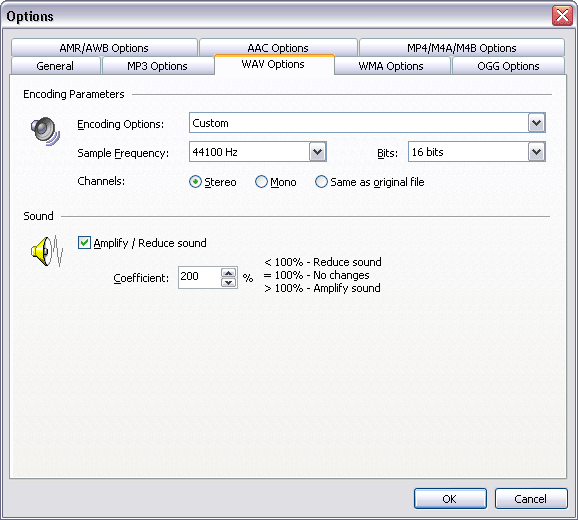Screen dimensions: 578x520
Task: Click the Custom encoding options combo box
Action: 367,123
